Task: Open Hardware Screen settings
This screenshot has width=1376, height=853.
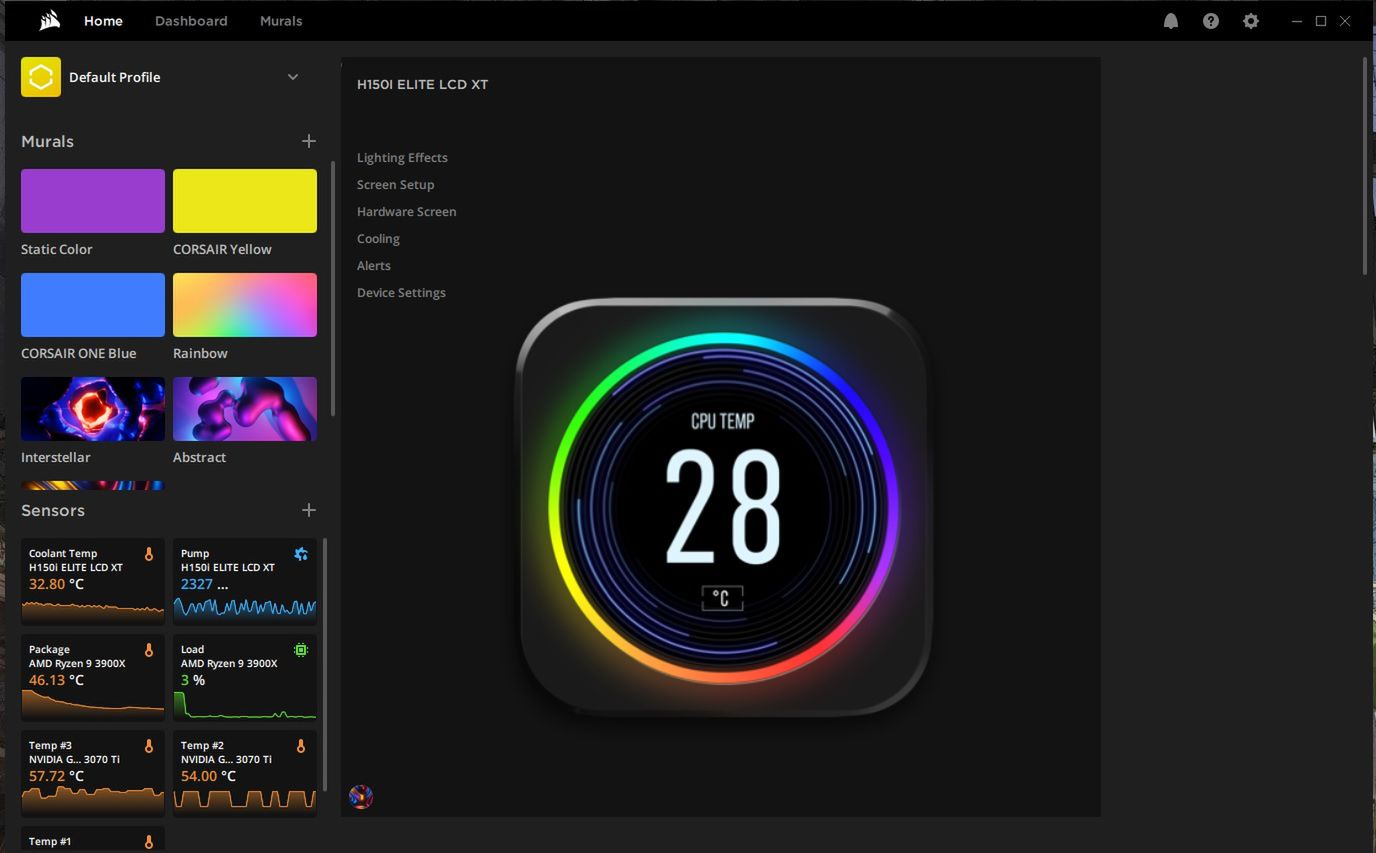Action: click(407, 211)
